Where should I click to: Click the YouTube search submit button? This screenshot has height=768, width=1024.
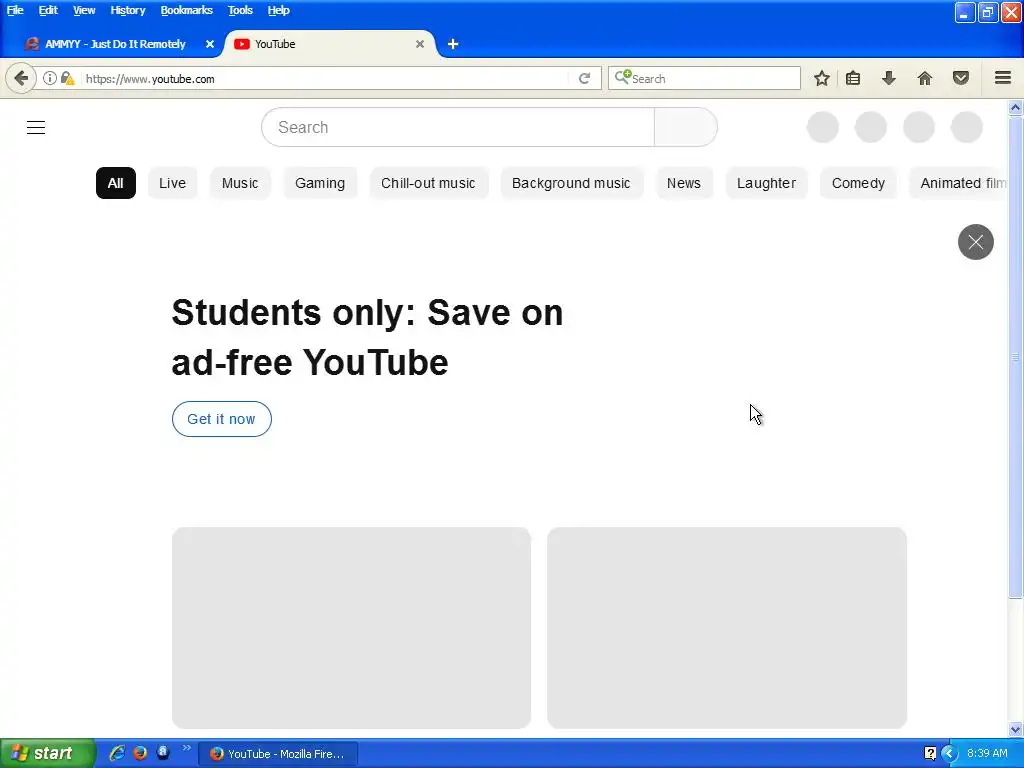(686, 127)
